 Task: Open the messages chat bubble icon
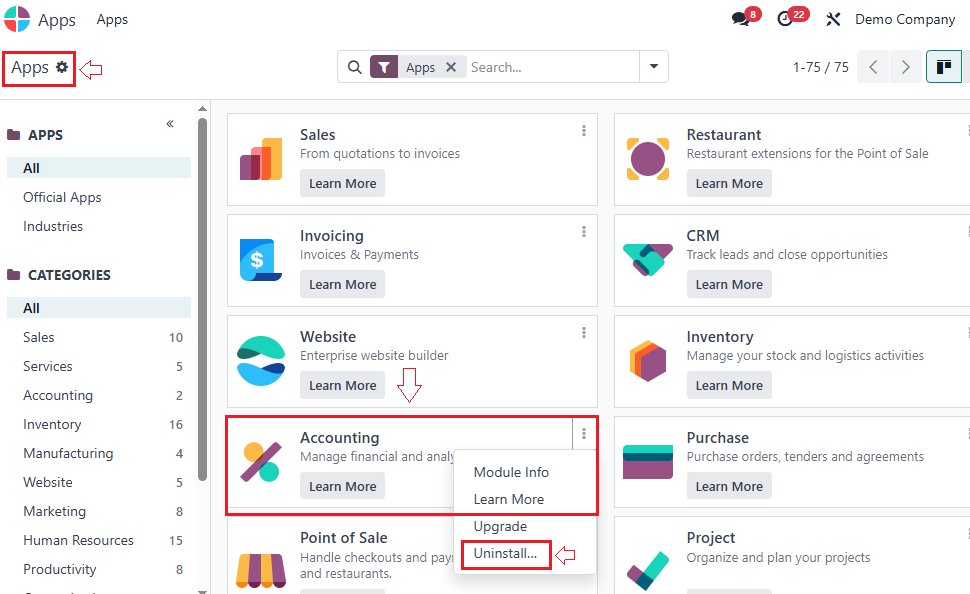tap(741, 19)
